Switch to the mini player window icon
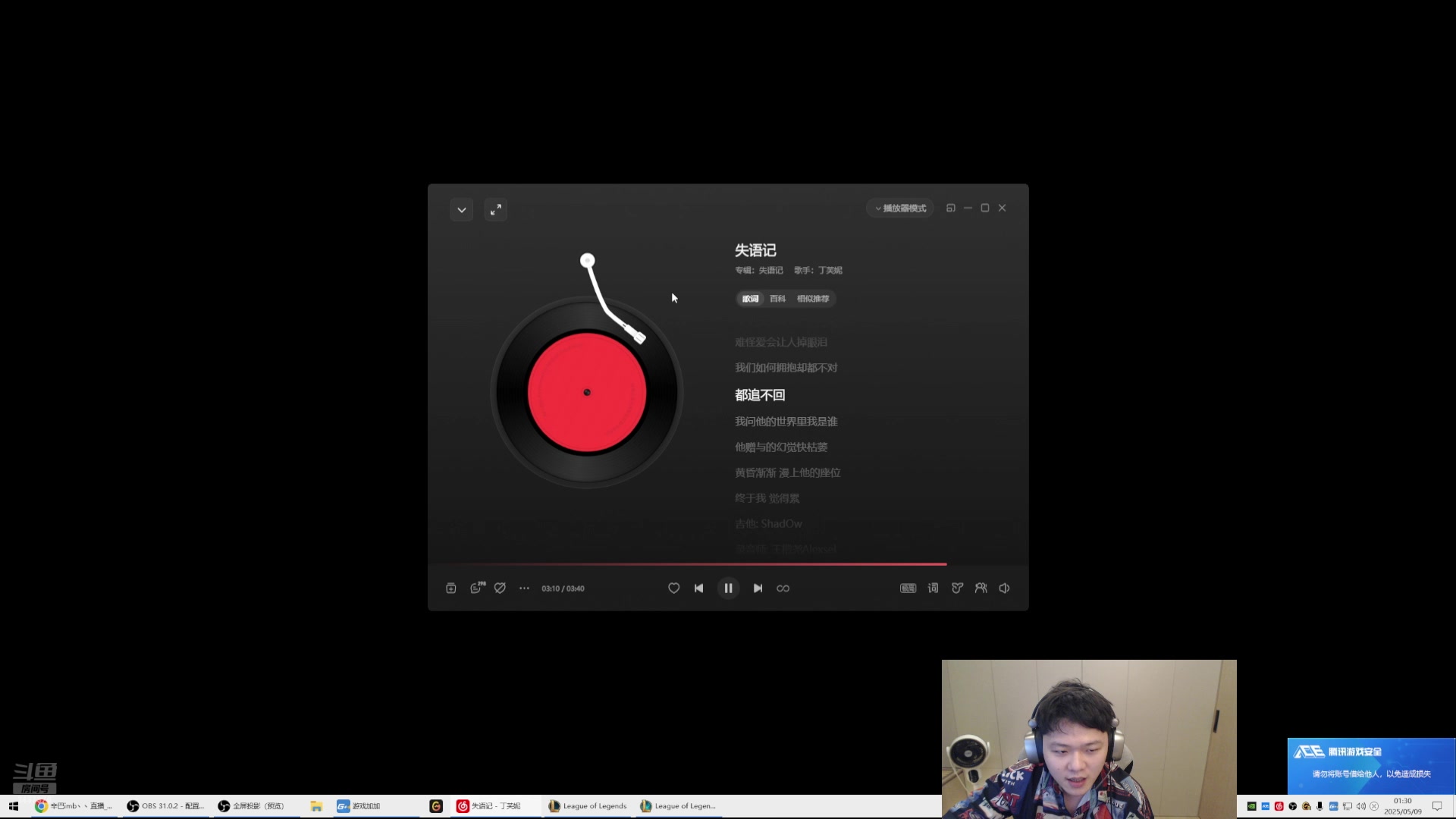This screenshot has width=1456, height=819. (x=950, y=208)
